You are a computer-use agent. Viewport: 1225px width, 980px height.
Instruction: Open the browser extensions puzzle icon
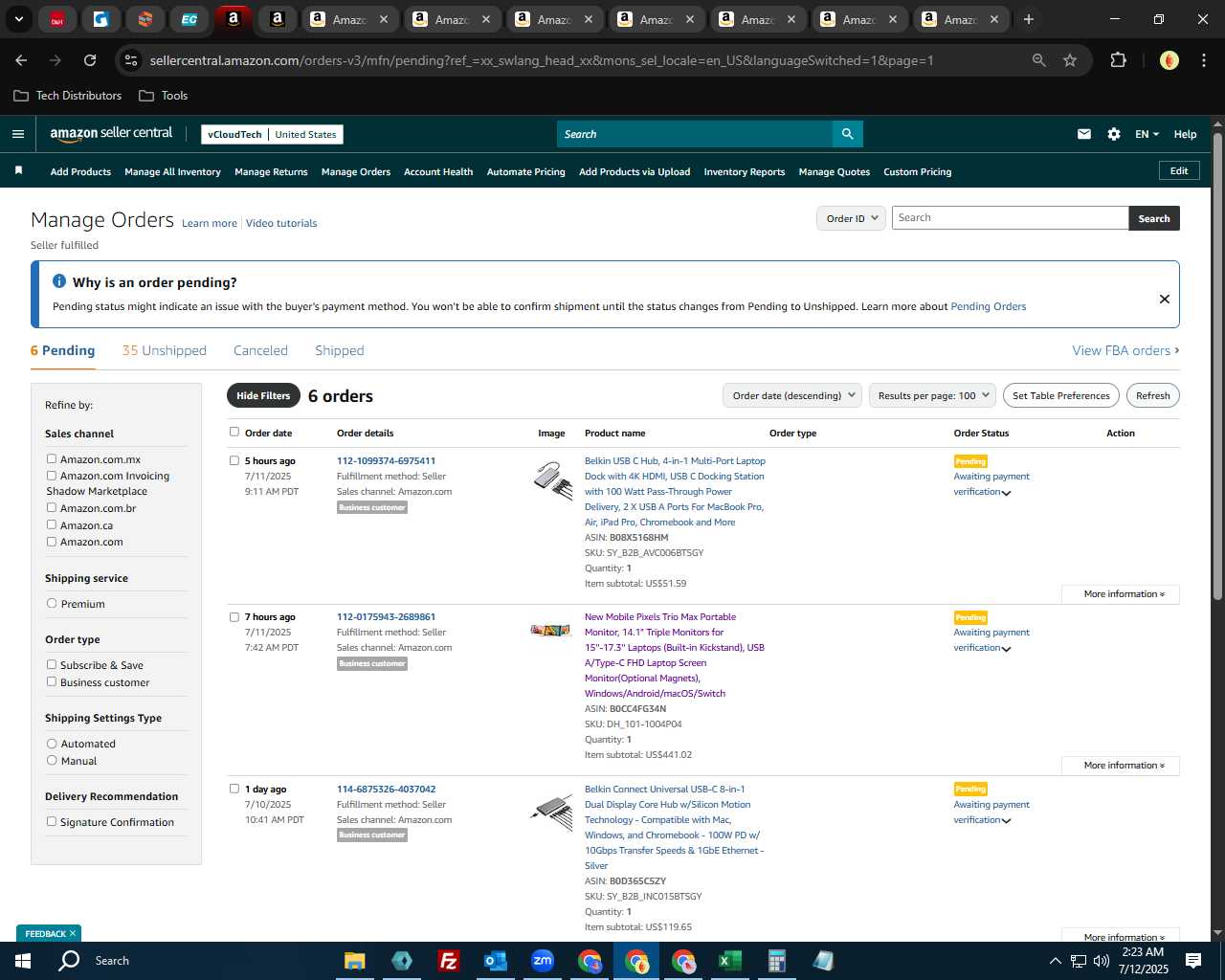click(1118, 60)
